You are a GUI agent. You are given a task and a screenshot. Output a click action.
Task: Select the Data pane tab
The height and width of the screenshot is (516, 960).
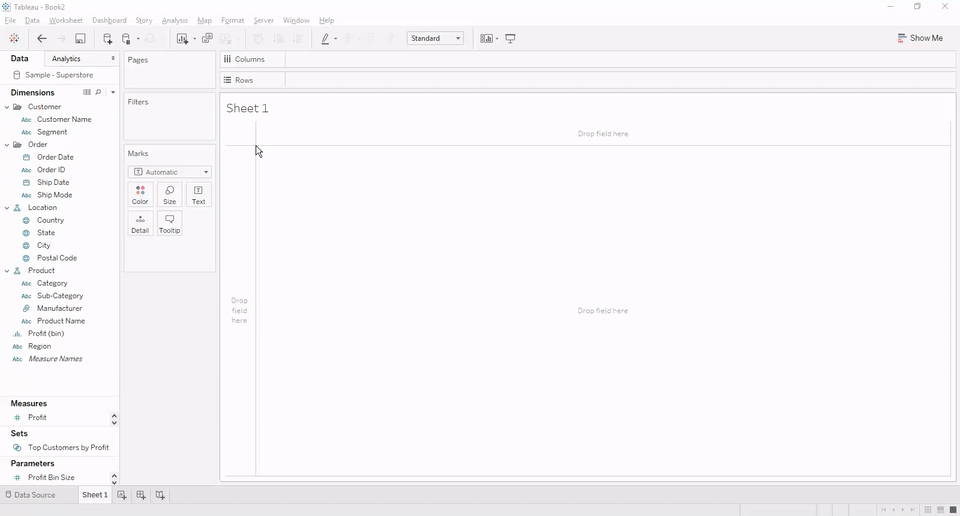[20, 59]
